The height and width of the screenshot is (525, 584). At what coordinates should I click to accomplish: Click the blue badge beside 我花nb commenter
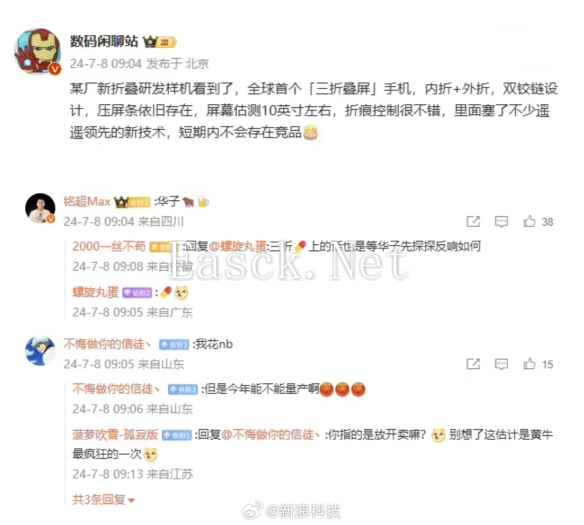coord(174,345)
